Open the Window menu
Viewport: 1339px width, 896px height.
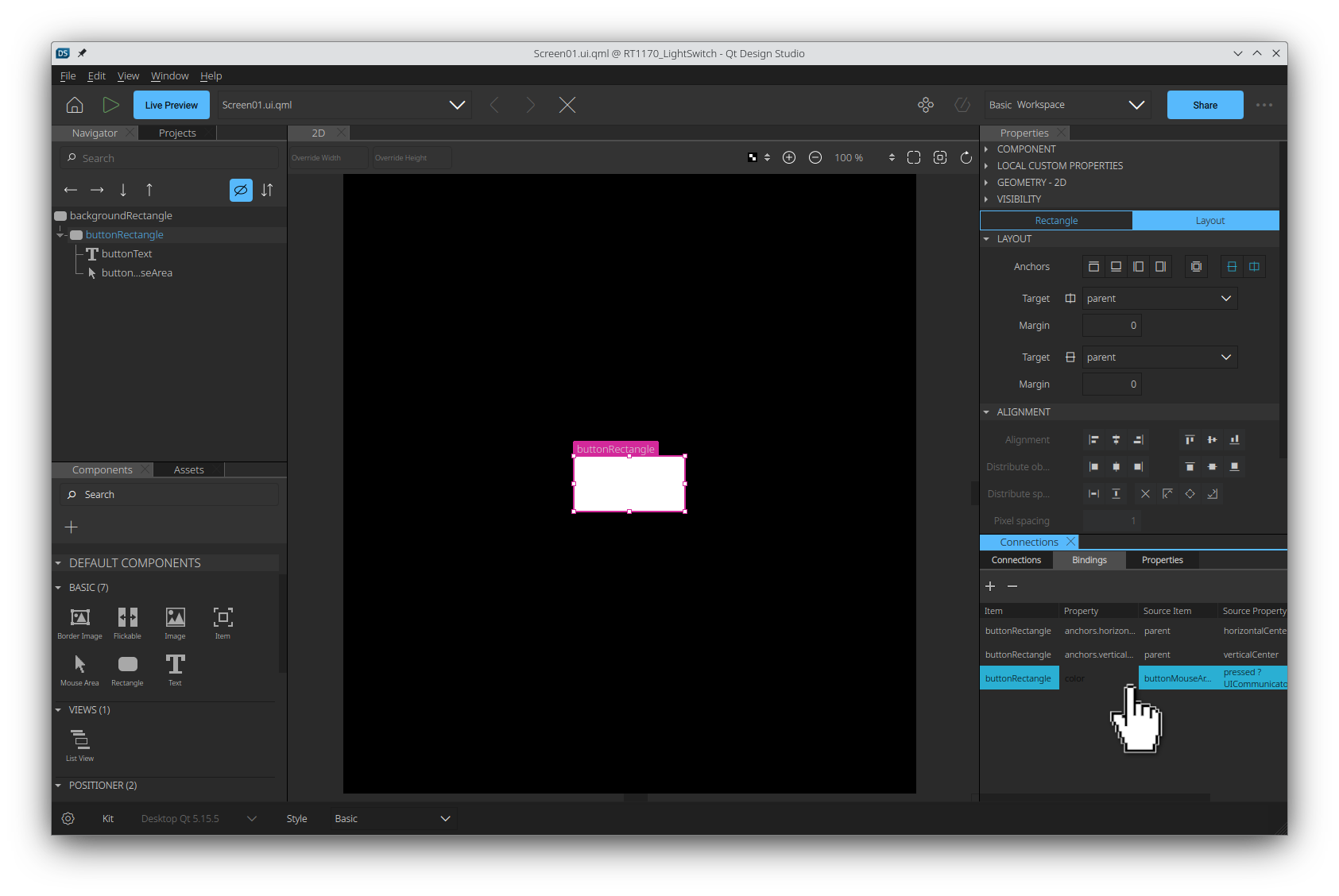(169, 76)
